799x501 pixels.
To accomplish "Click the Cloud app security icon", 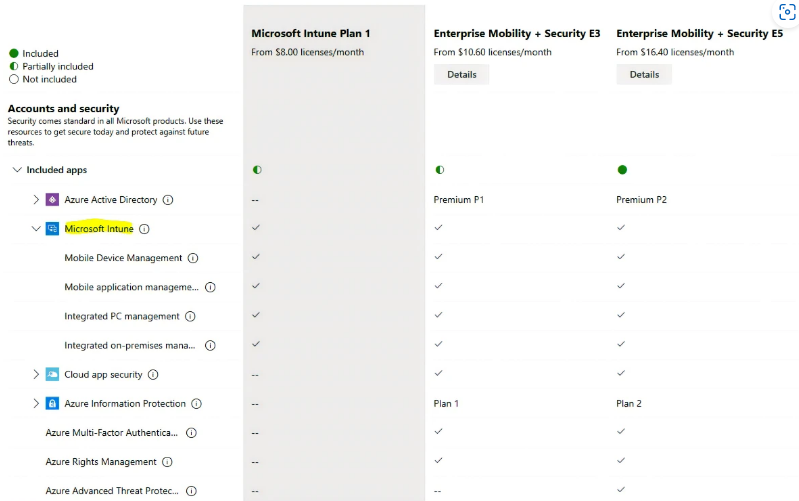I will pyautogui.click(x=52, y=375).
